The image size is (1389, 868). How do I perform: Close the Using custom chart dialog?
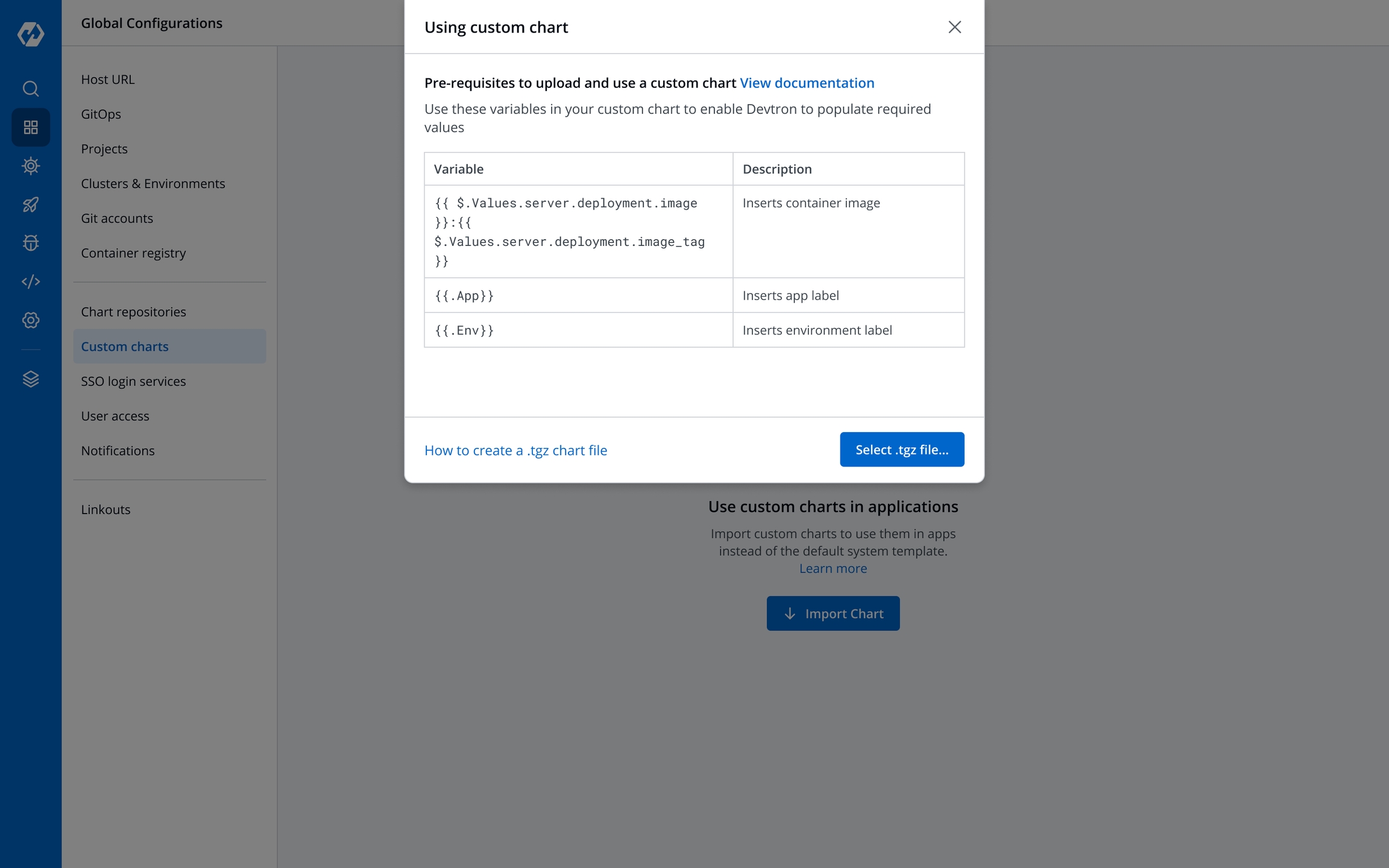954,27
